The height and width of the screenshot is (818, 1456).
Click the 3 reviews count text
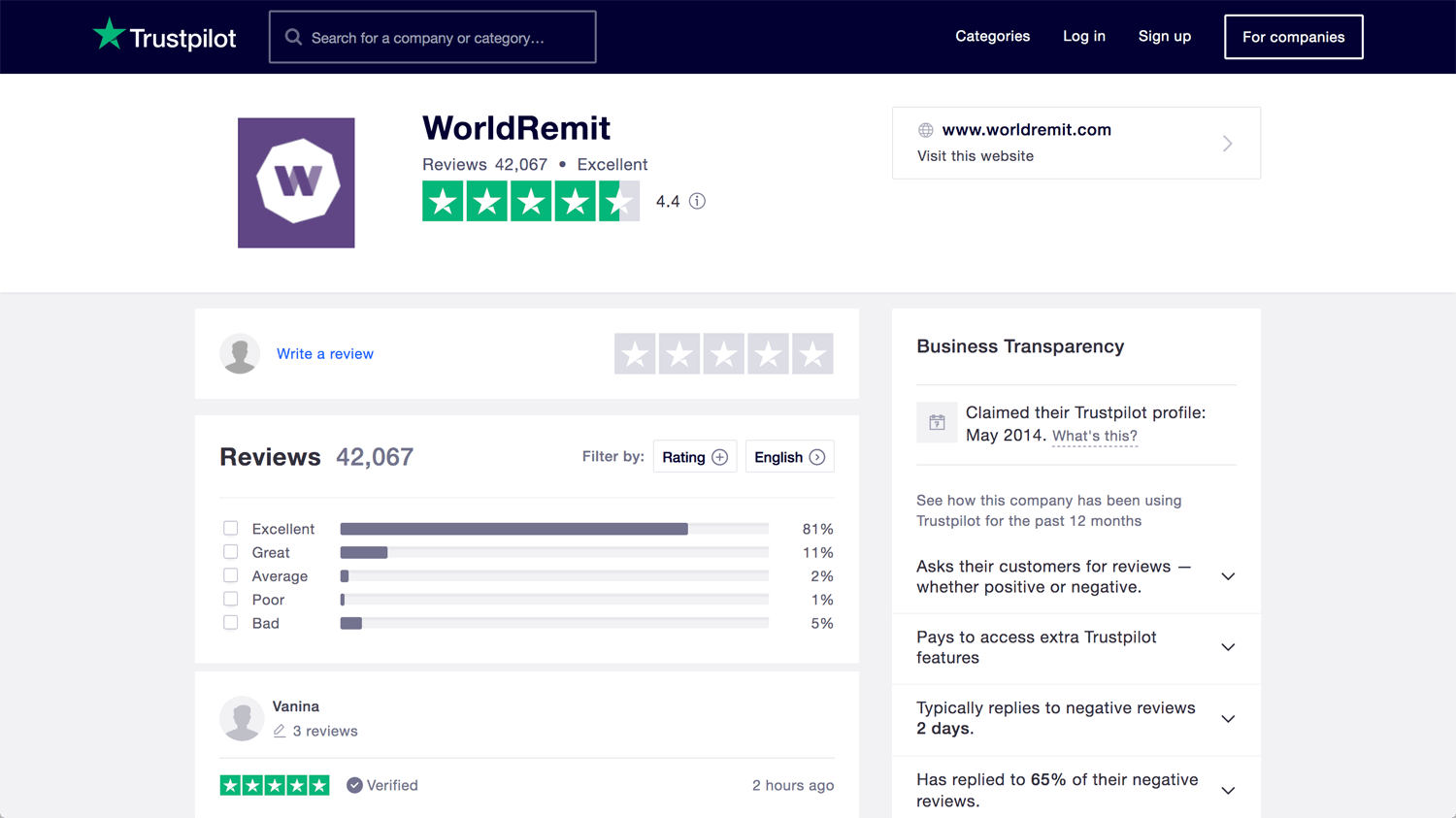tap(325, 731)
